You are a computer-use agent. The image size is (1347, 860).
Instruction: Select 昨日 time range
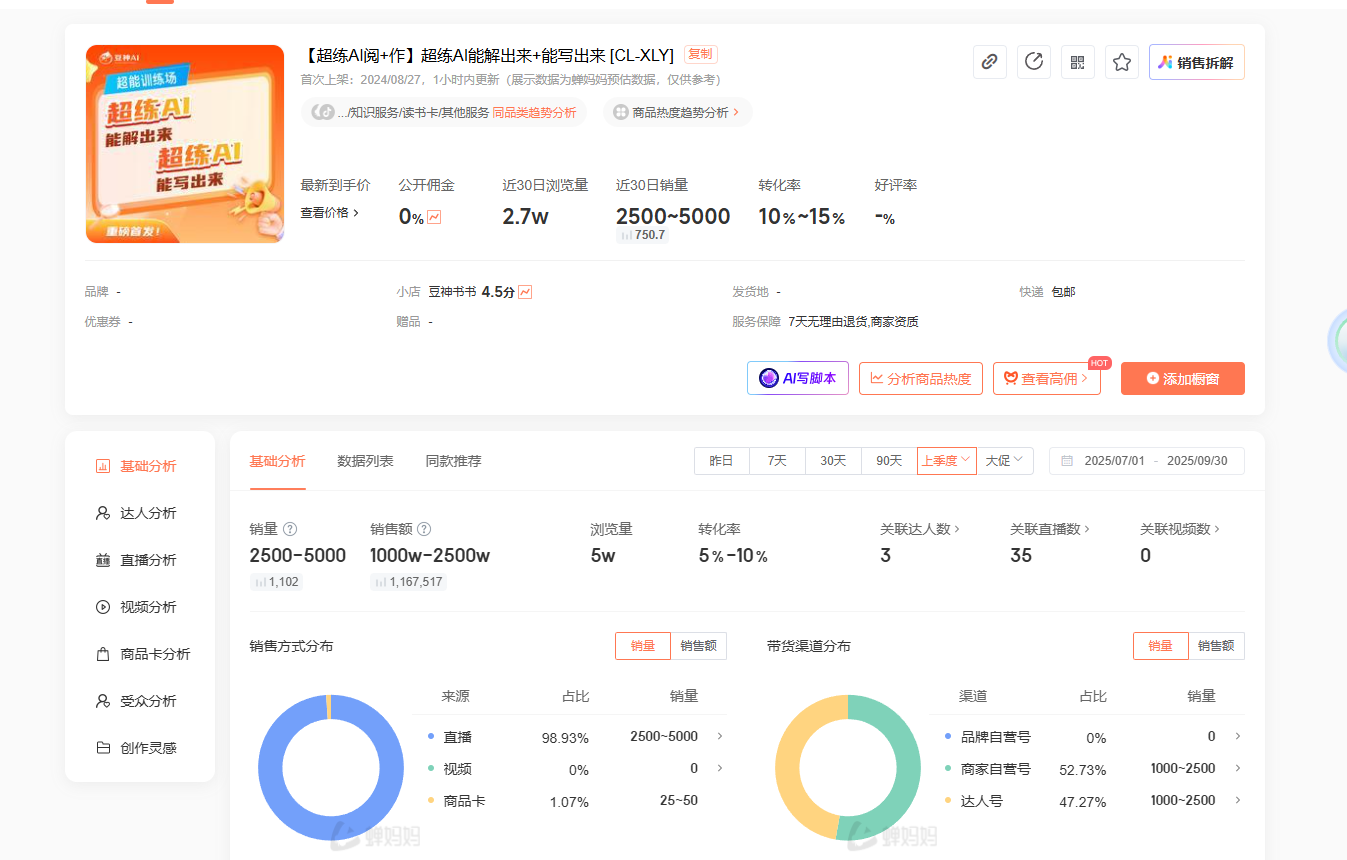722,461
